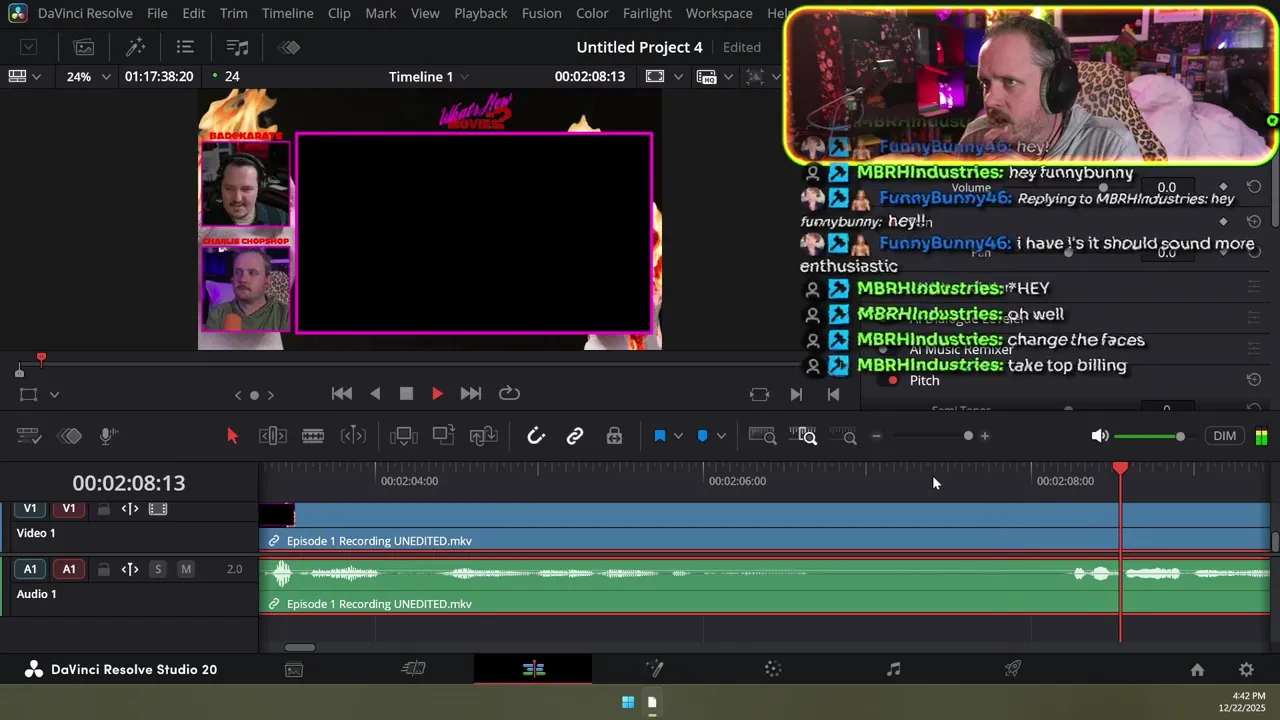Expand the Flag color dropdown arrow
1280x720 pixels.
click(678, 436)
